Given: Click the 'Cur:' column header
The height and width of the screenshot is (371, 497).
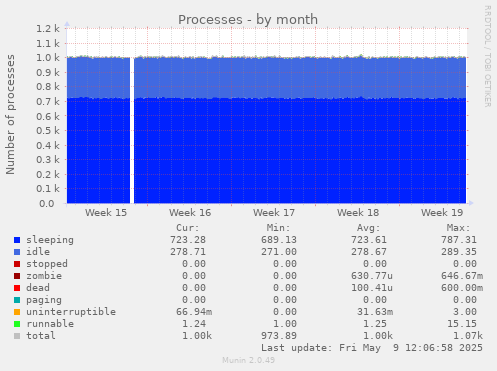Looking at the screenshot, I should coord(188,228).
